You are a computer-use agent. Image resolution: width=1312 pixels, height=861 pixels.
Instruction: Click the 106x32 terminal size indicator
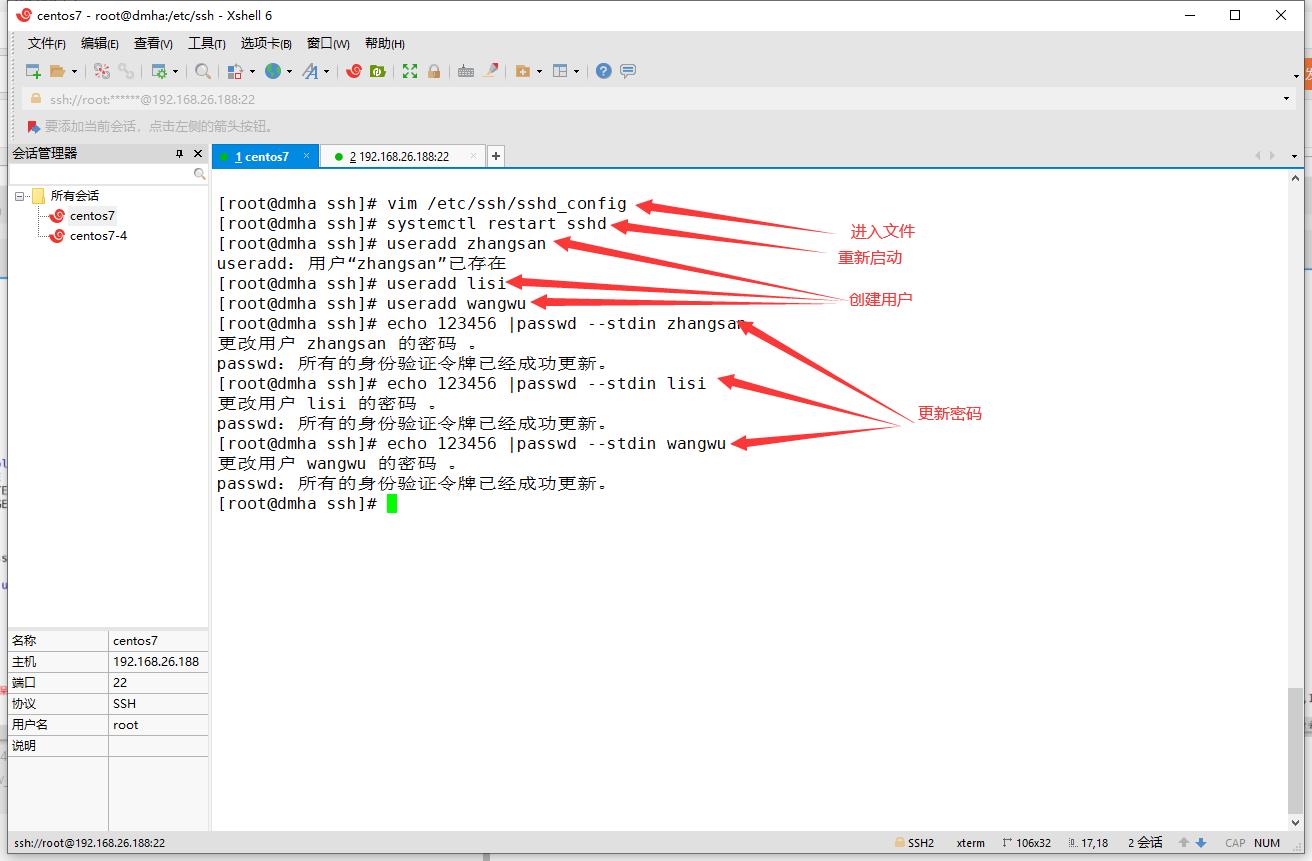click(x=1026, y=843)
